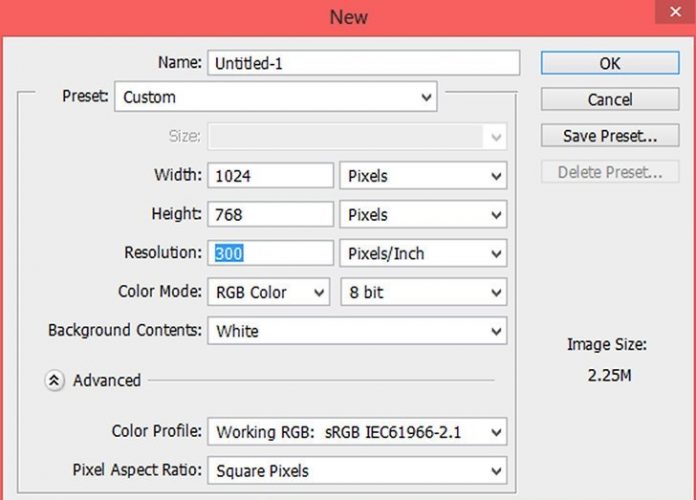Image resolution: width=696 pixels, height=500 pixels.
Task: Click the Cancel button
Action: click(610, 99)
